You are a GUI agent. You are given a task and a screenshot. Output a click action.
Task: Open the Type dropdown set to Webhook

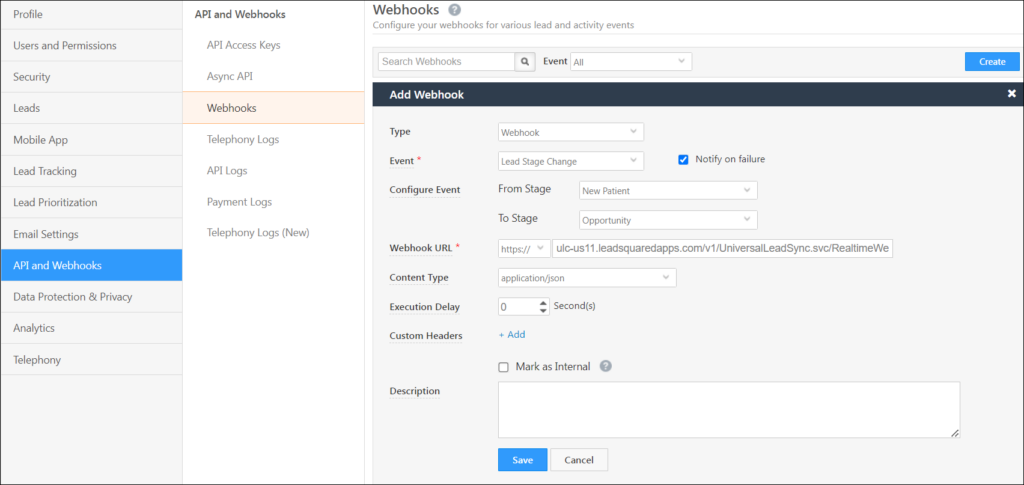point(570,132)
